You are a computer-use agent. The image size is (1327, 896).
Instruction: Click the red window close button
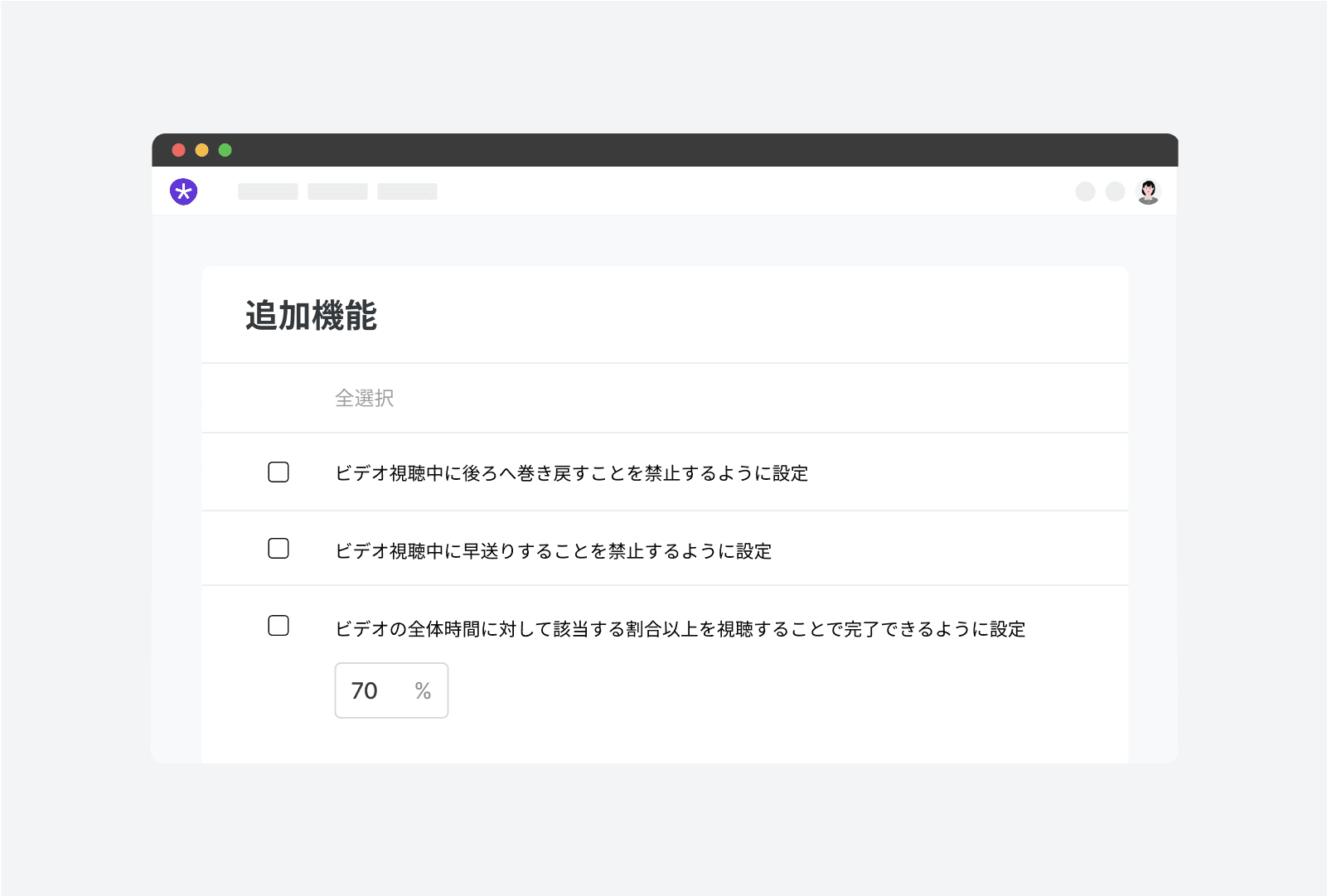point(178,150)
